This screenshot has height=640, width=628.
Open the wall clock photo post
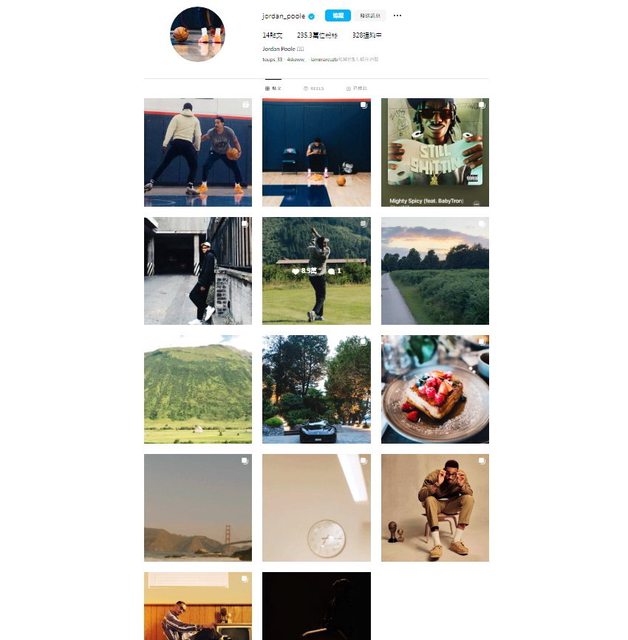coord(316,508)
